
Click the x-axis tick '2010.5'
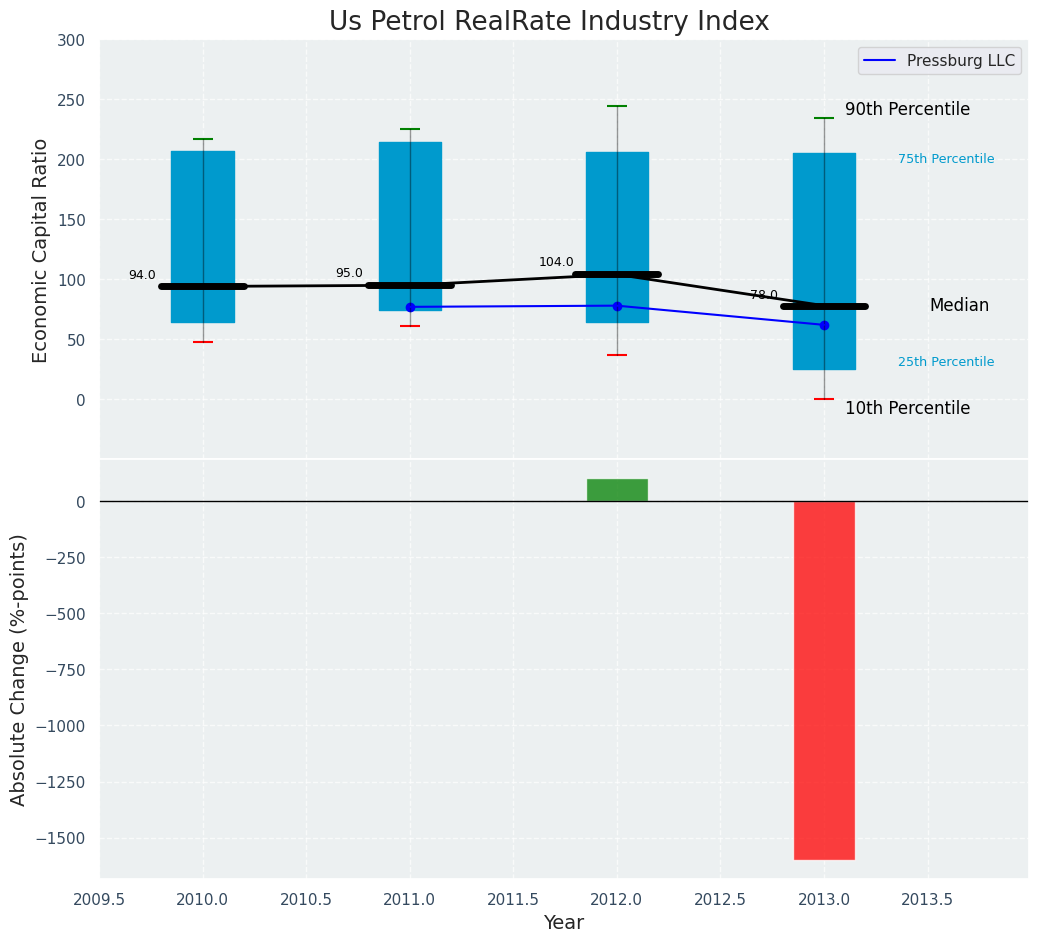(x=306, y=899)
